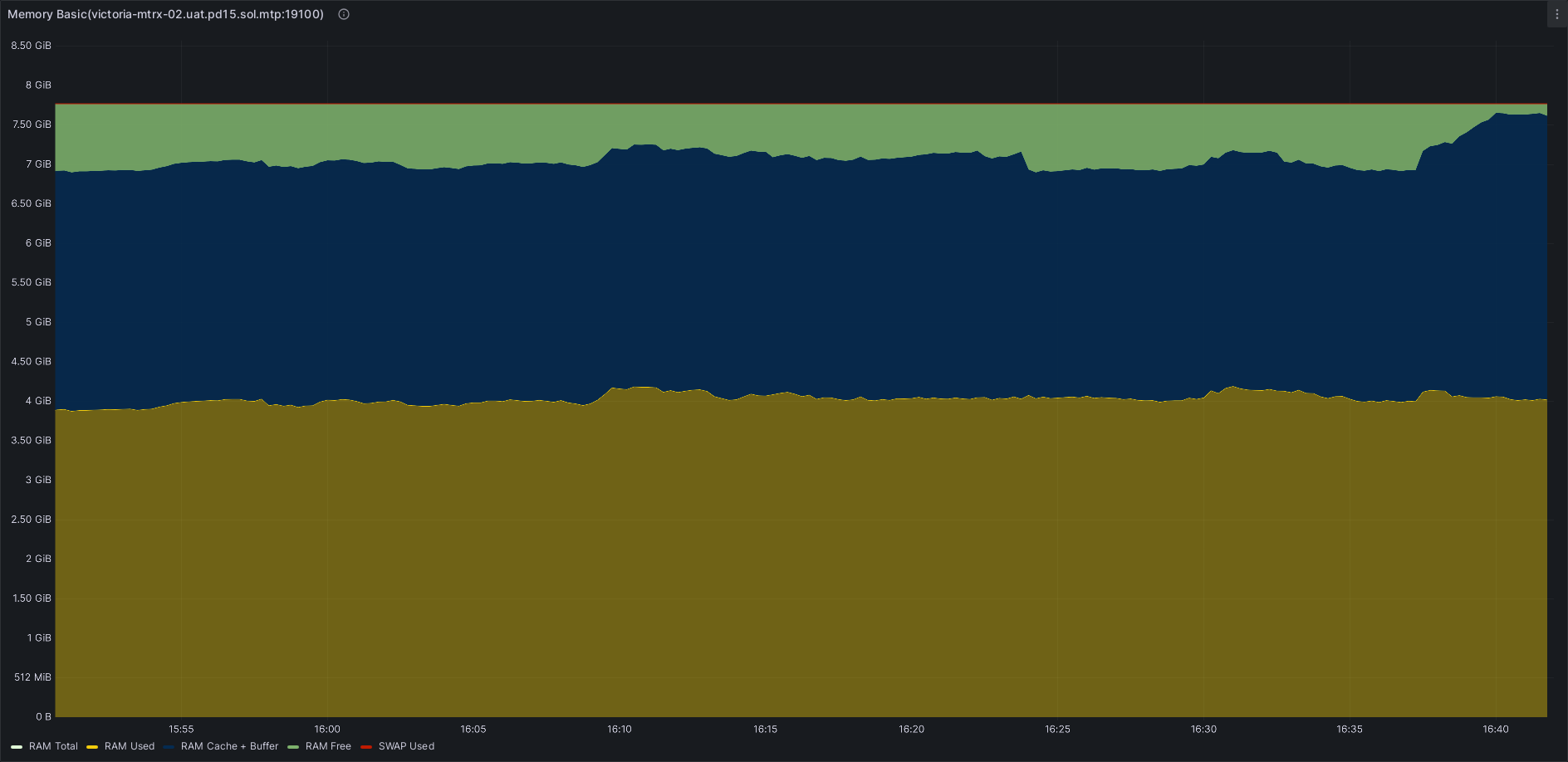The image size is (1568, 762).
Task: Click the 7.50 GiB y-axis label
Action: [32, 125]
